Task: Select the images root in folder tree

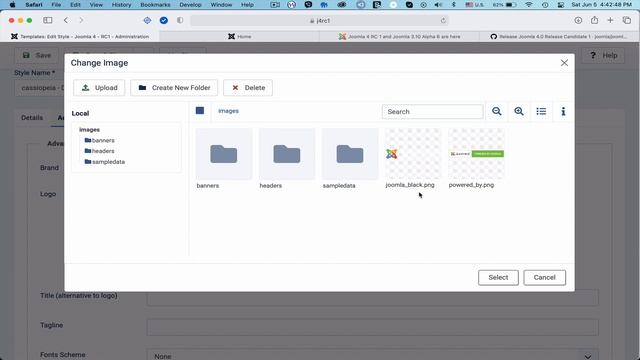Action: pos(89,129)
